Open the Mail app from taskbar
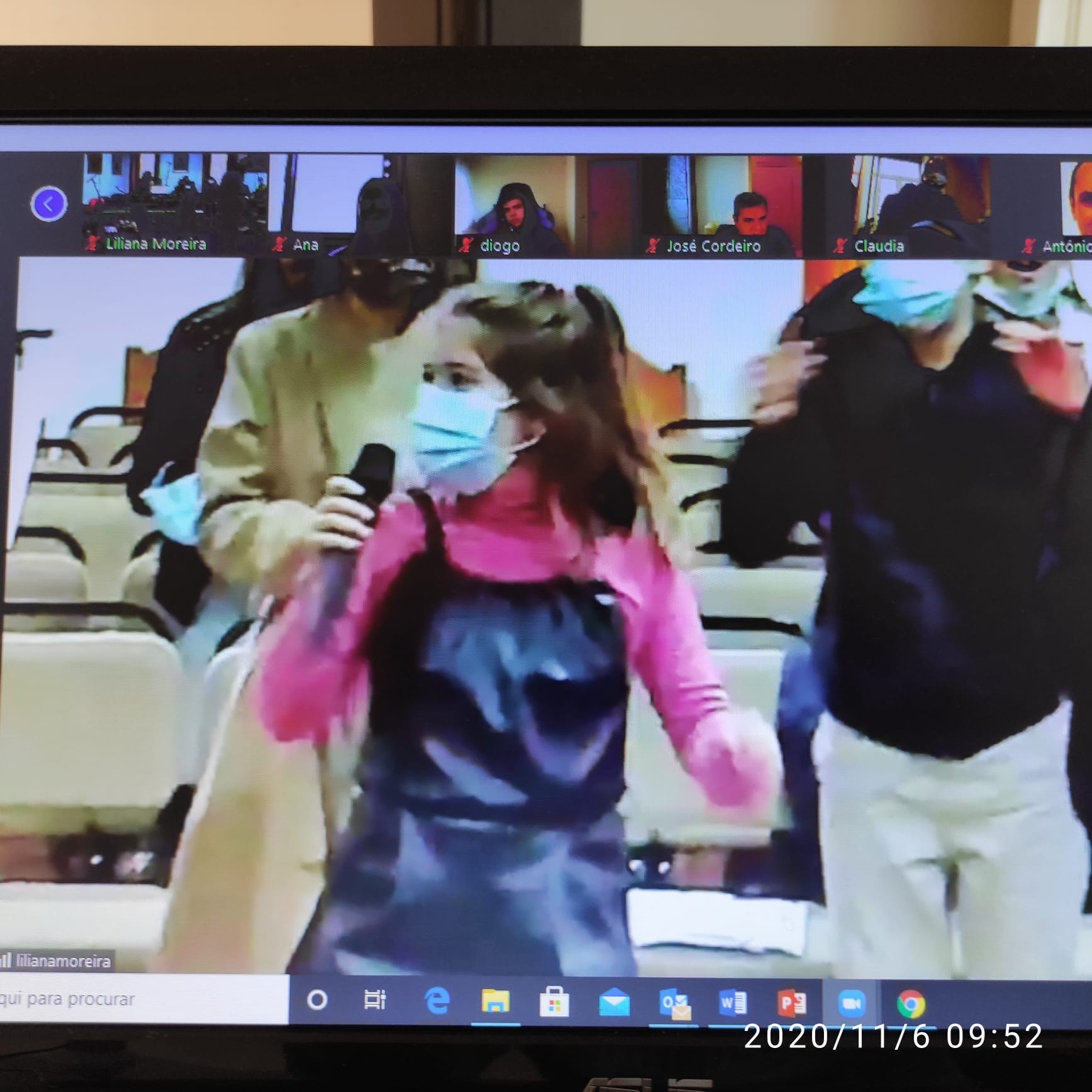 [614, 1002]
